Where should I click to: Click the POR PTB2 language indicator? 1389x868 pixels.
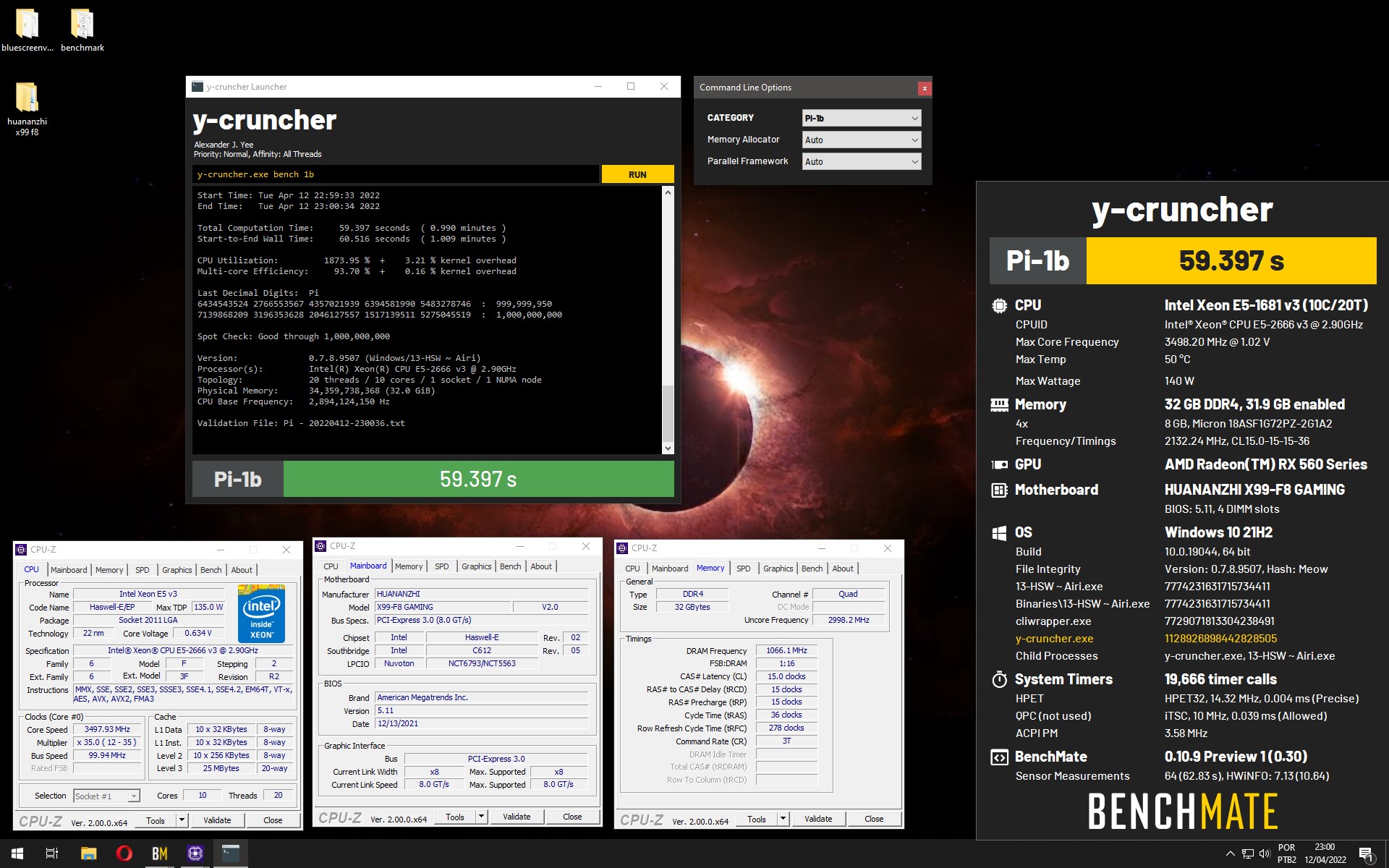click(1286, 854)
